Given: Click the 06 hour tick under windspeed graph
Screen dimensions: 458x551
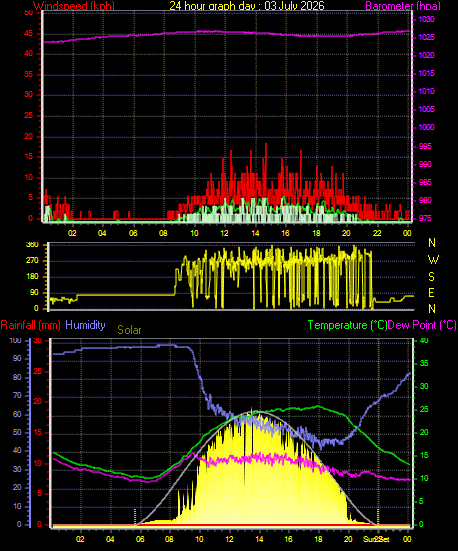Looking at the screenshot, I should click(x=133, y=233).
